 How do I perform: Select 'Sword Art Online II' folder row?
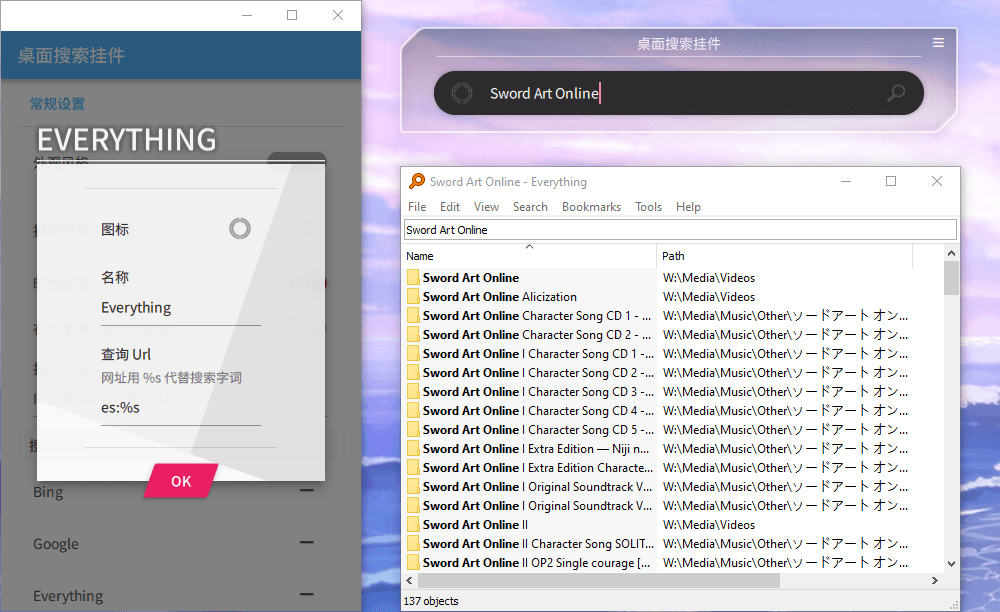(x=674, y=525)
